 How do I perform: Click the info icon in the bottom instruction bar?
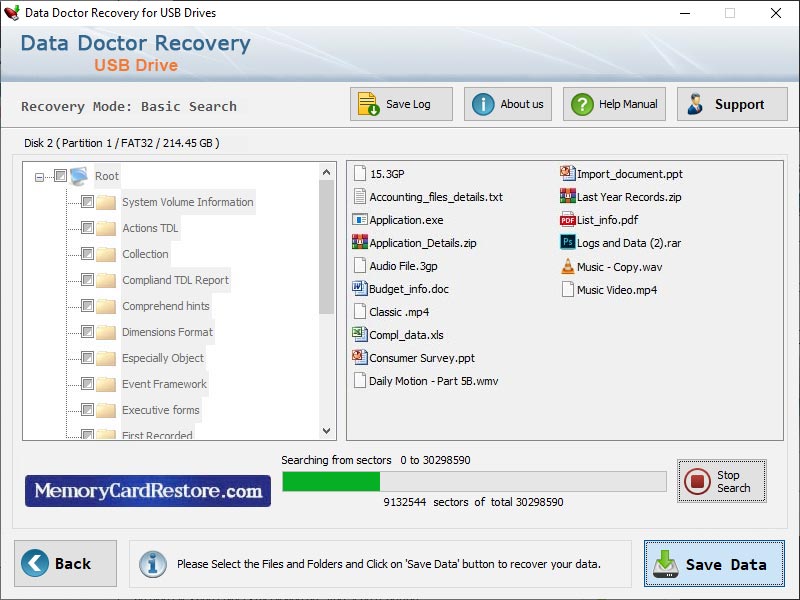pyautogui.click(x=152, y=565)
